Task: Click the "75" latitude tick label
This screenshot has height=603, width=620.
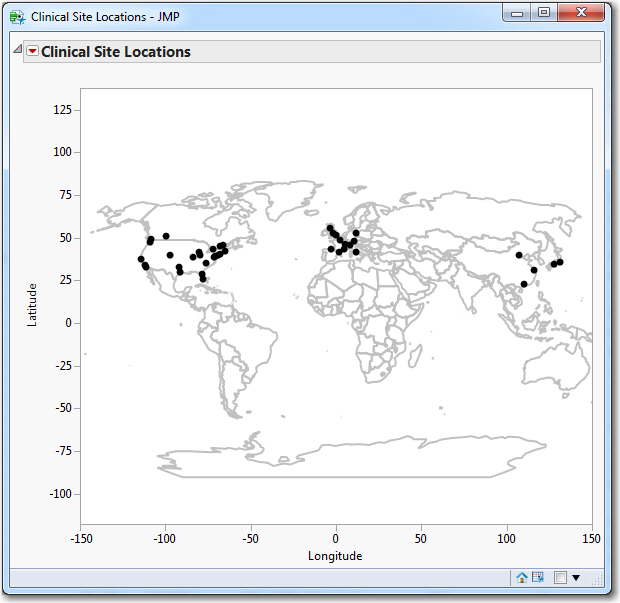Action: pos(66,195)
